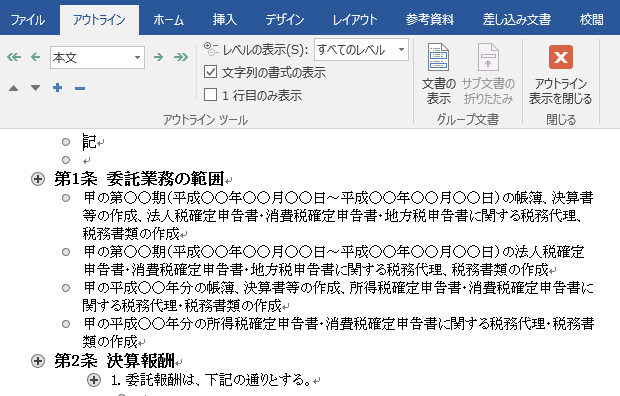Promote to Heading 1 double-left arrow
Viewport: 620px width, 396px height.
(14, 57)
